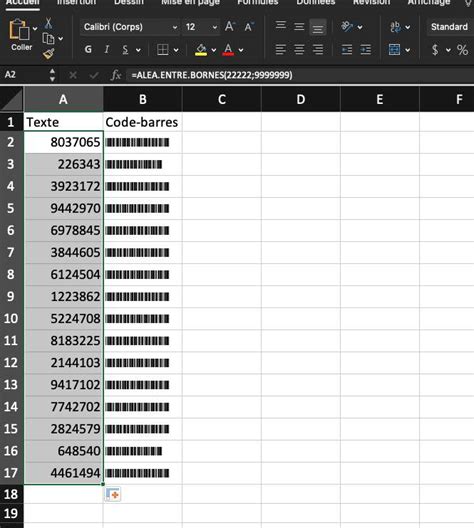Decrease indent icon
This screenshot has height=528, width=474.
(347, 50)
